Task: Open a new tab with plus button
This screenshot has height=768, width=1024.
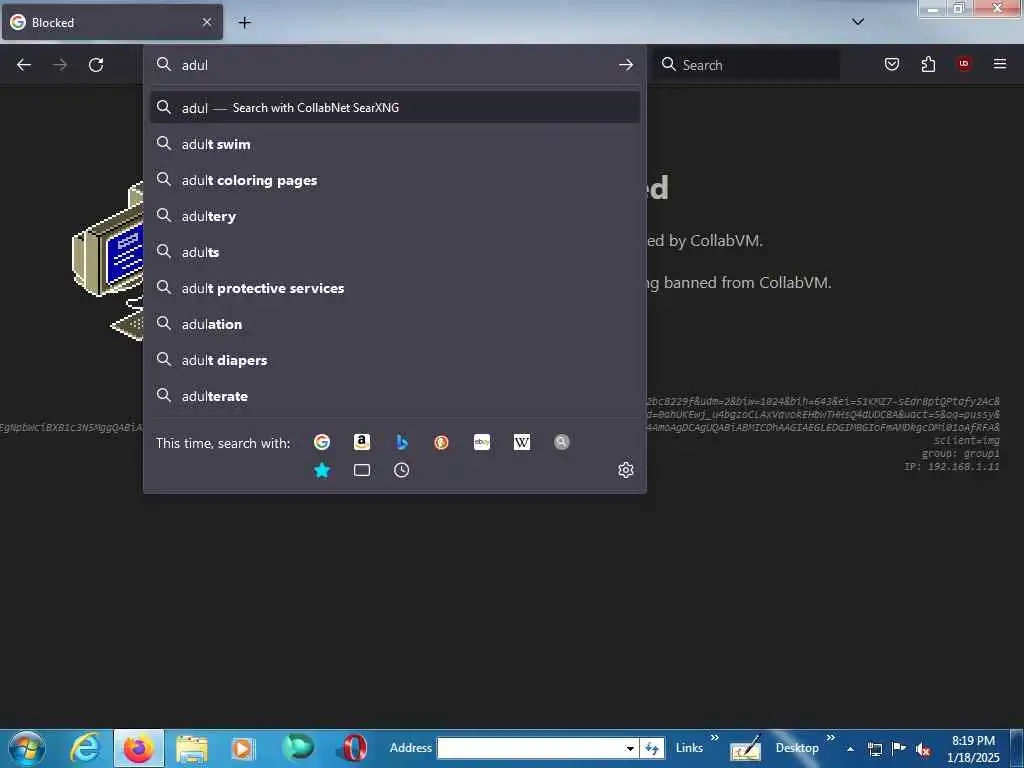Action: click(x=244, y=23)
